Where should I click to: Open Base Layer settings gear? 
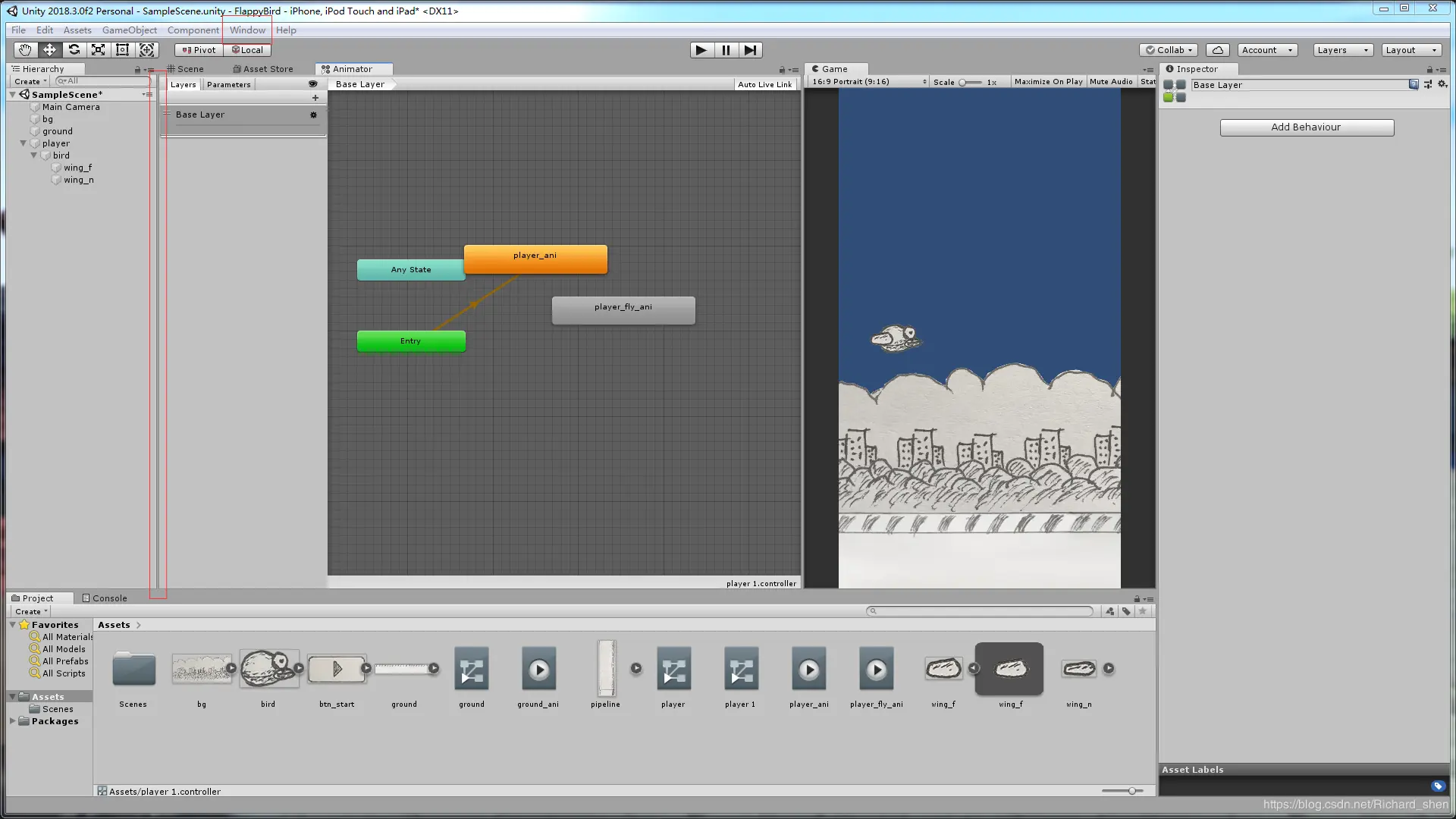(313, 115)
